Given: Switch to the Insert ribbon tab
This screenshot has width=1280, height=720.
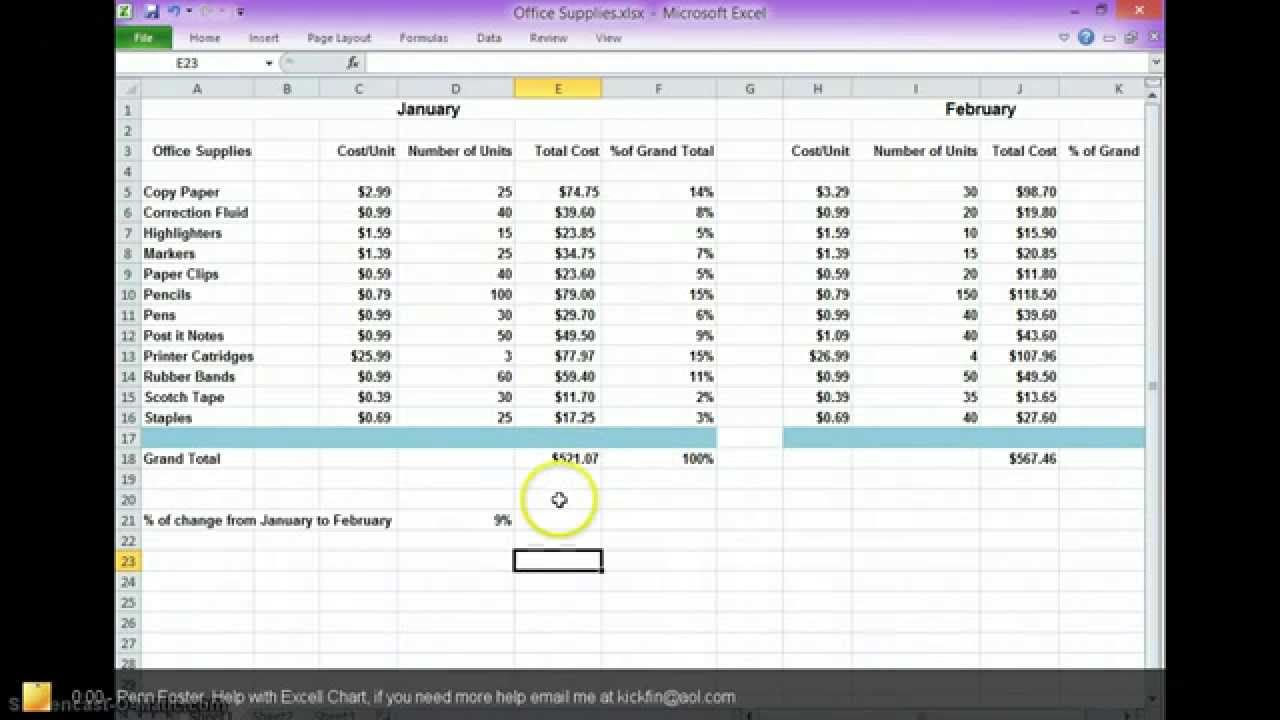Looking at the screenshot, I should click(264, 38).
